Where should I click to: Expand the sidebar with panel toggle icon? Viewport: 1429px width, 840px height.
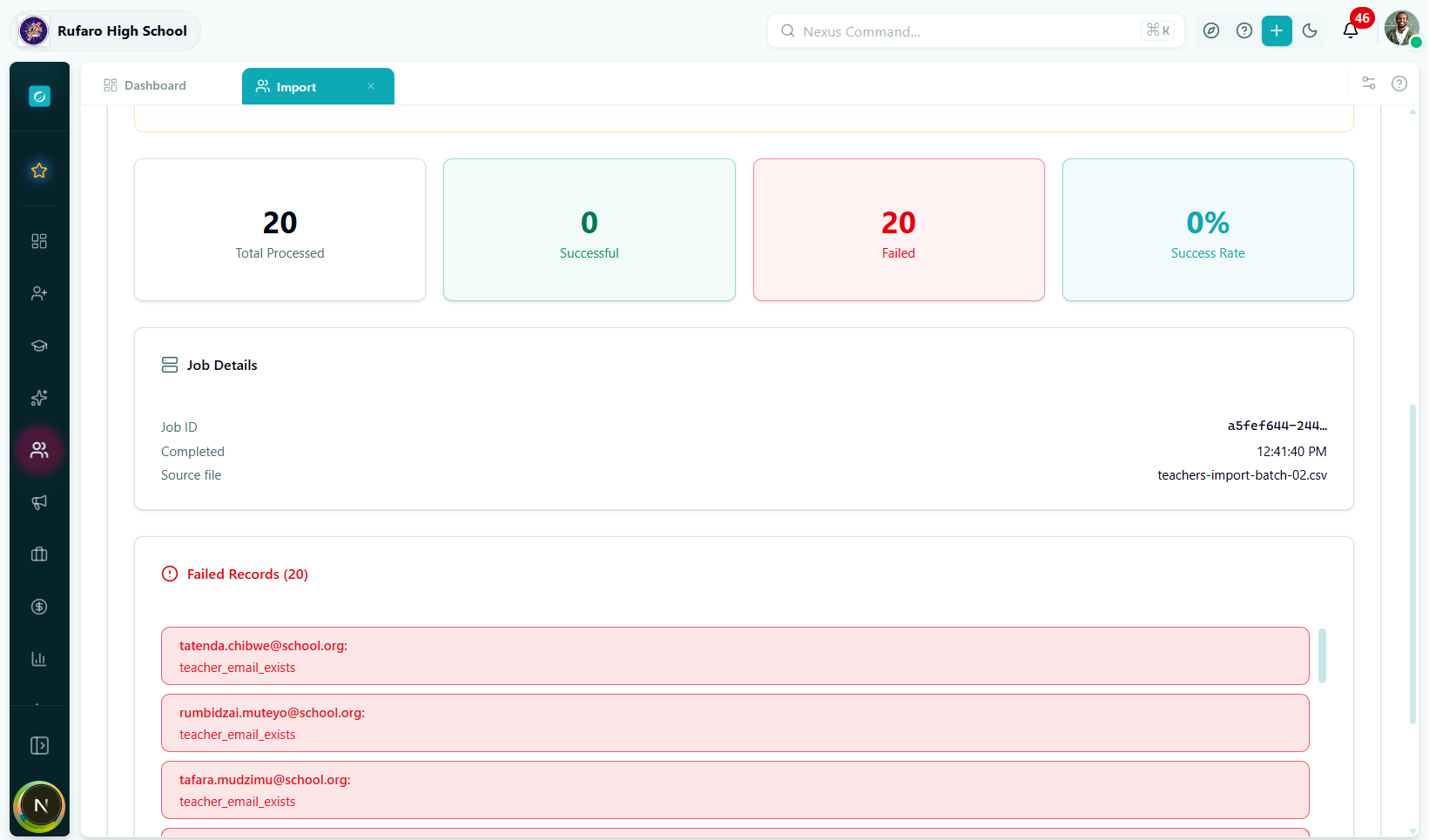[x=39, y=746]
